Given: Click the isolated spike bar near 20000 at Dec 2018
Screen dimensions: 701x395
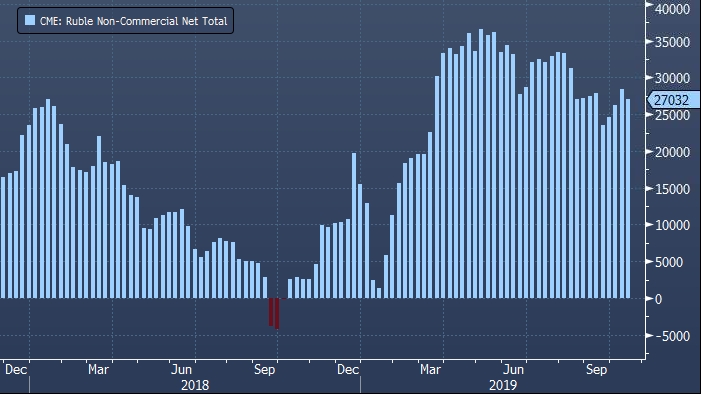Looking at the screenshot, I should coord(354,226).
